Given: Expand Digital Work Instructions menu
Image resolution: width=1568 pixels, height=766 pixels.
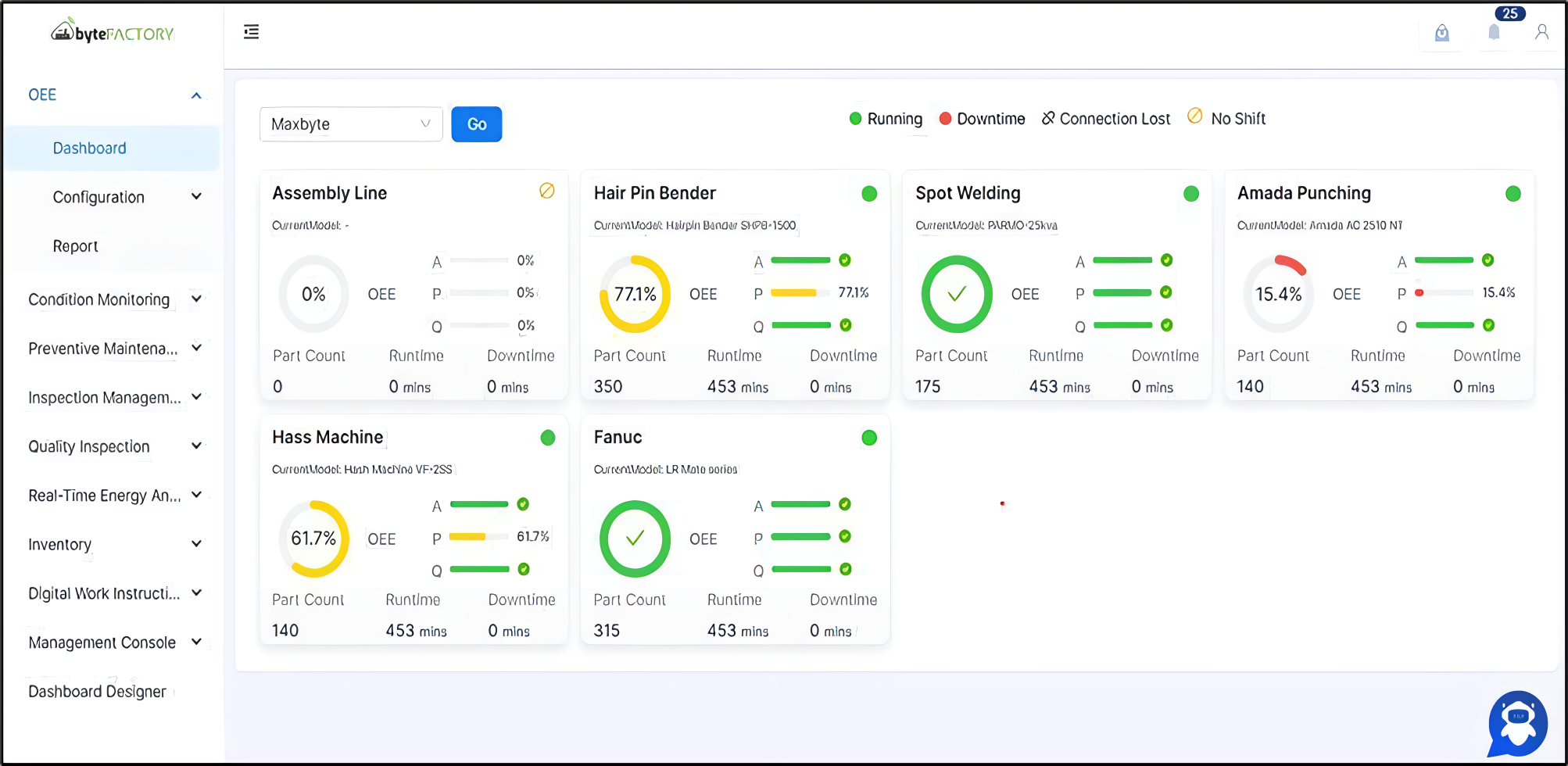Looking at the screenshot, I should point(196,593).
